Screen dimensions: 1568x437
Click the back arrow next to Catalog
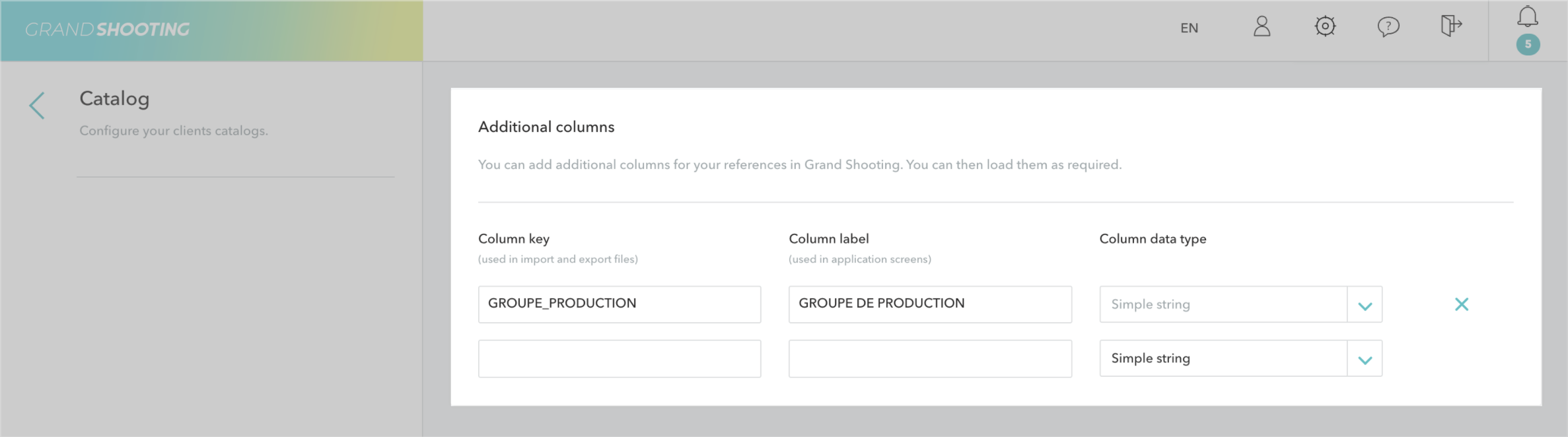click(x=37, y=106)
